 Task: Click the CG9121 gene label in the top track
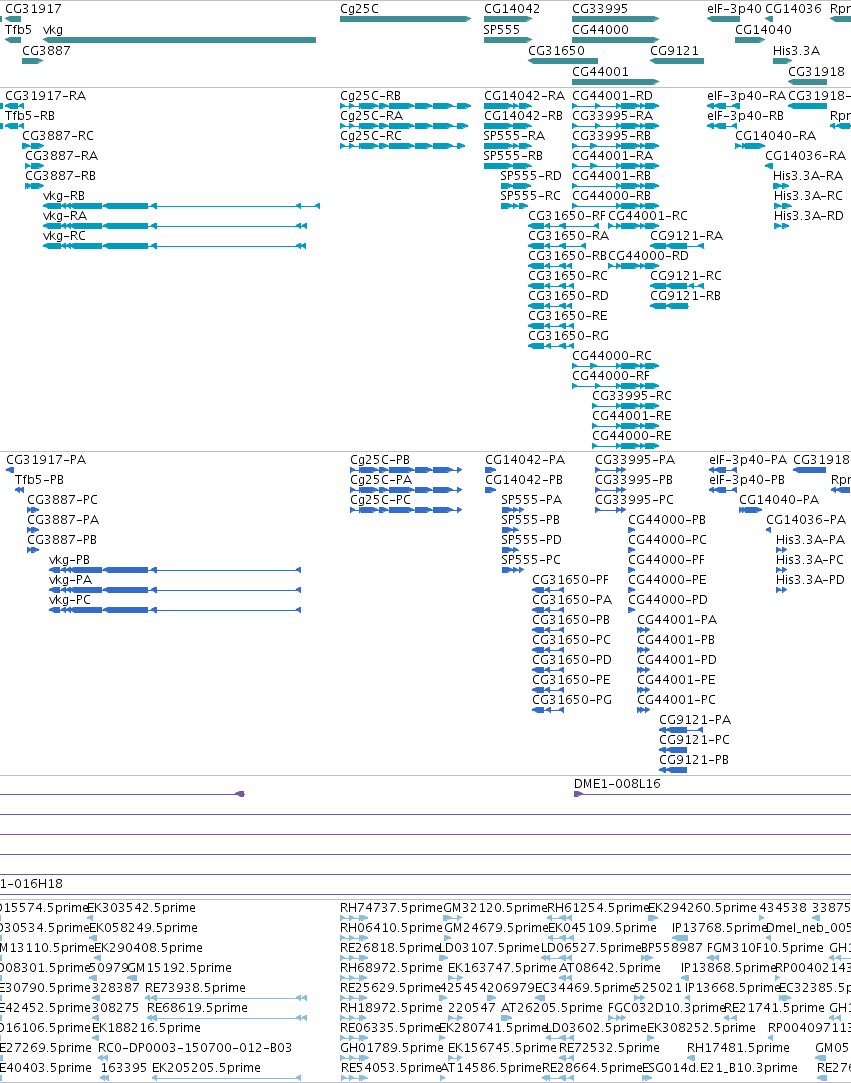point(674,50)
